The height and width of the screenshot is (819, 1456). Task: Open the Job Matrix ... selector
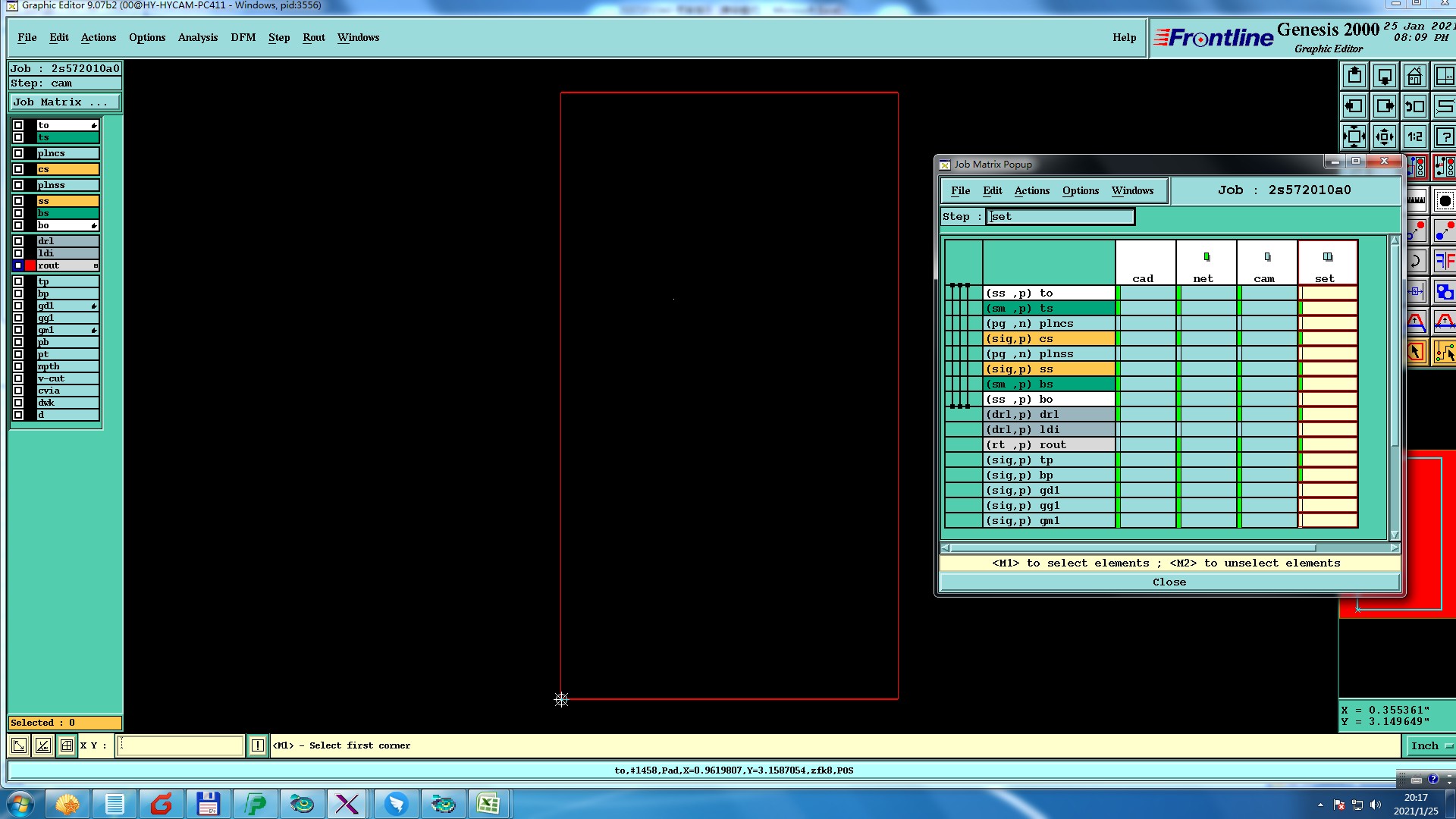(64, 102)
